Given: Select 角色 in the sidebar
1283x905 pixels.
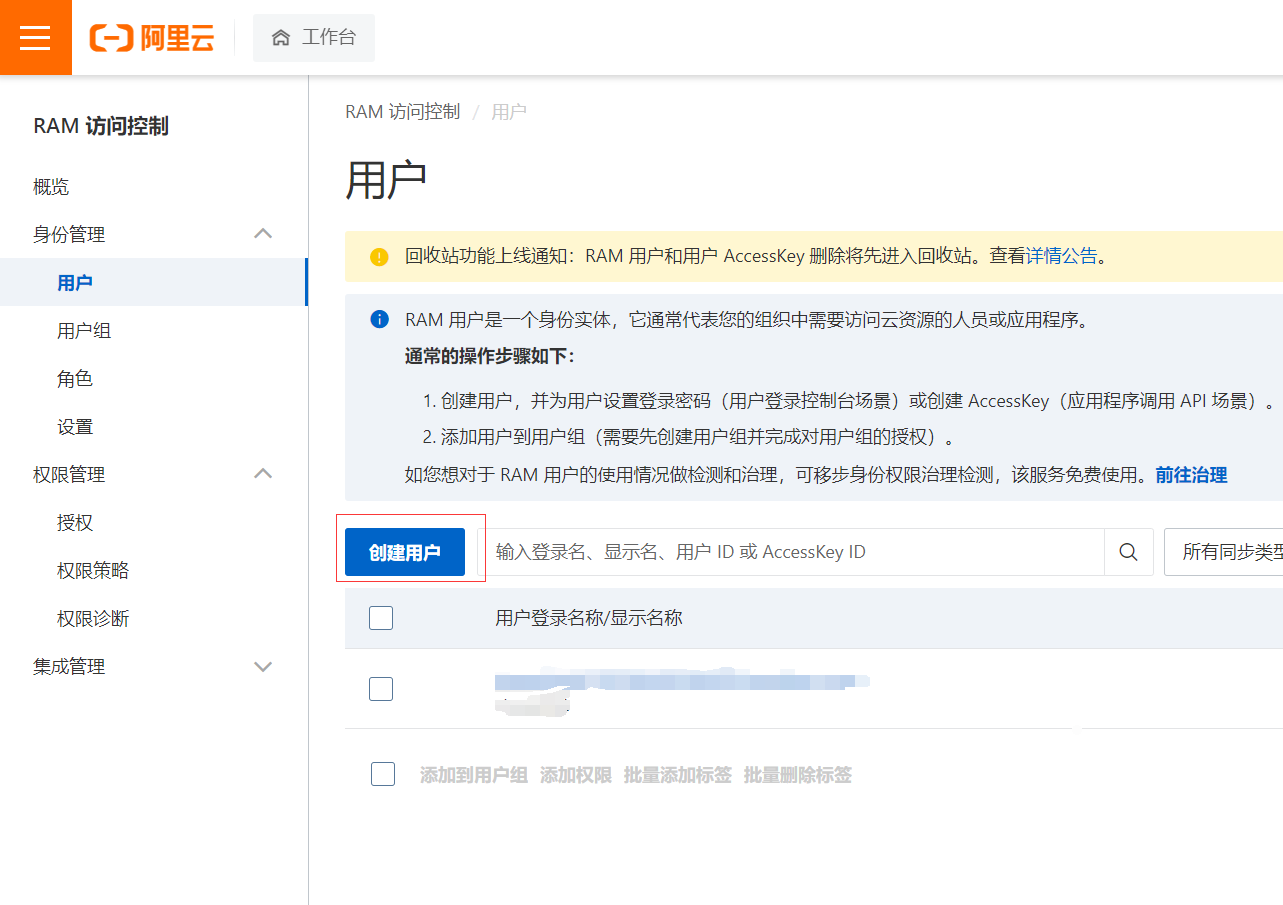Looking at the screenshot, I should tap(75, 378).
